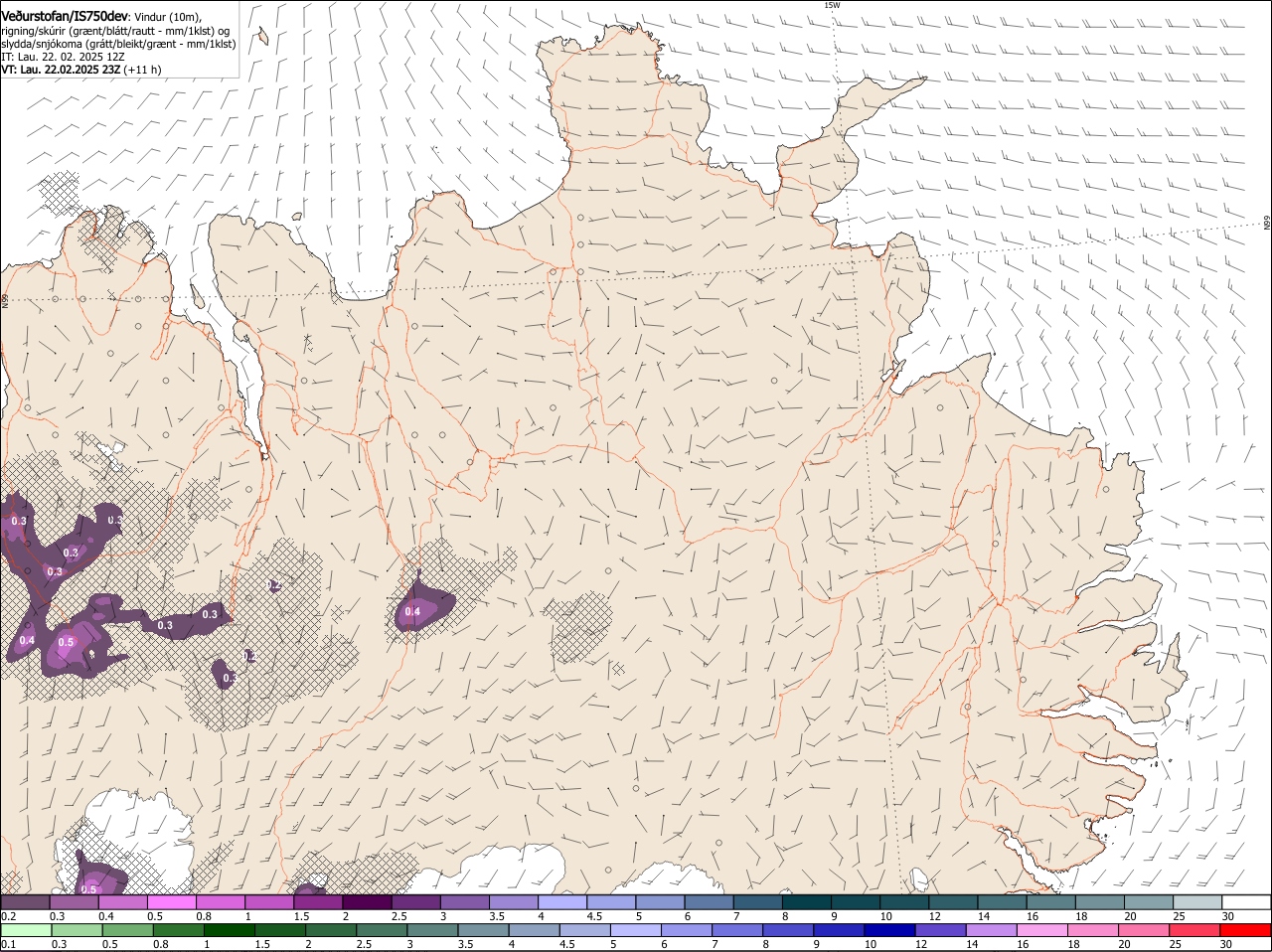
Task: Click the slydda/snjókoma legend description line
Action: coord(118,44)
